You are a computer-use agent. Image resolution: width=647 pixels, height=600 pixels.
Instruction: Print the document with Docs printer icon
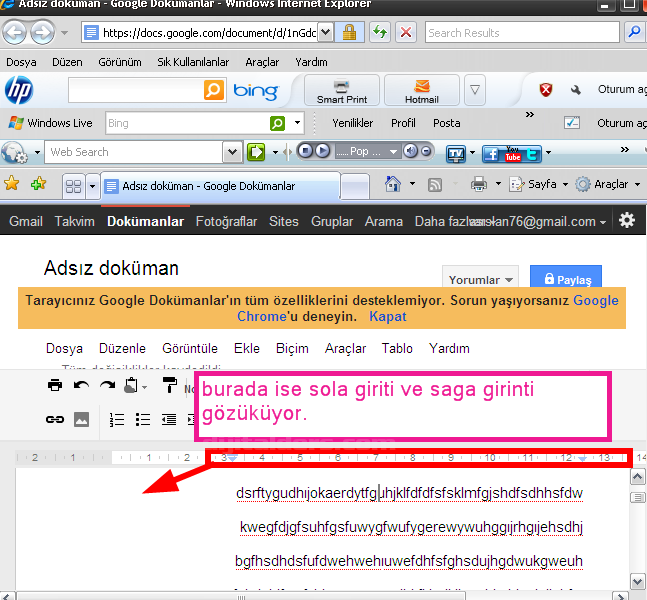(x=55, y=385)
